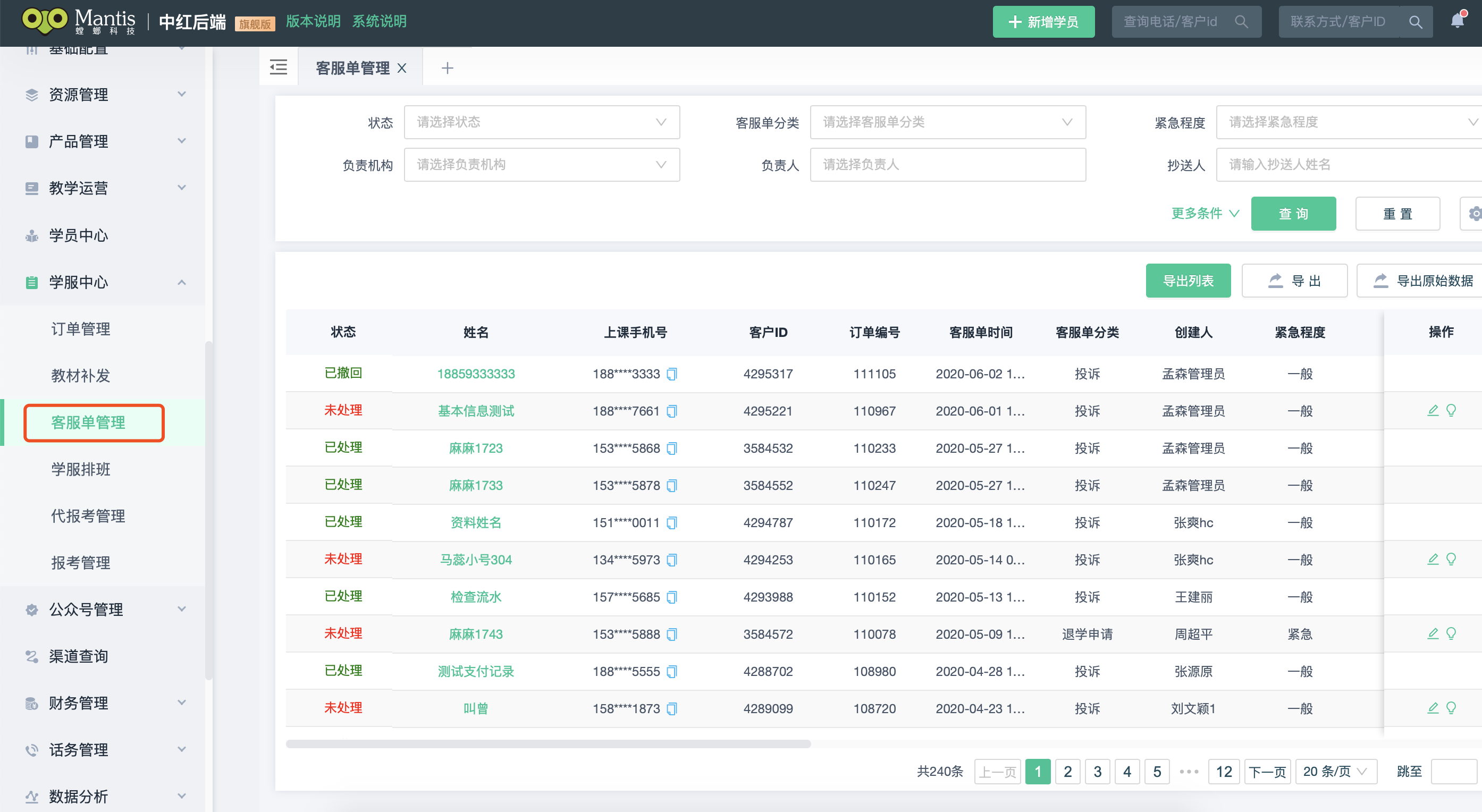Click the 查 询 button
This screenshot has width=1482, height=812.
coord(1293,213)
